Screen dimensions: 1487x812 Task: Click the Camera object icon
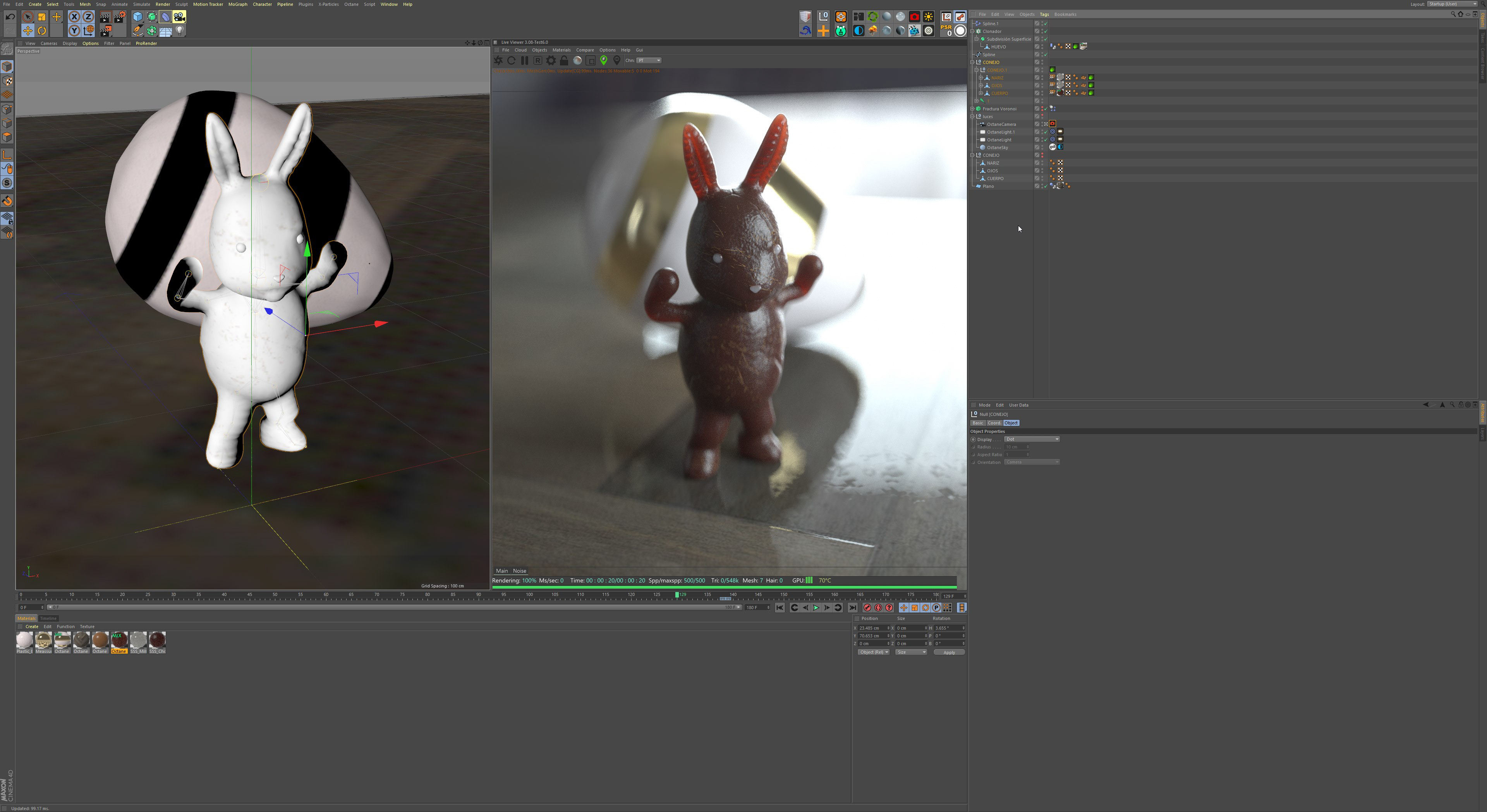[x=180, y=17]
